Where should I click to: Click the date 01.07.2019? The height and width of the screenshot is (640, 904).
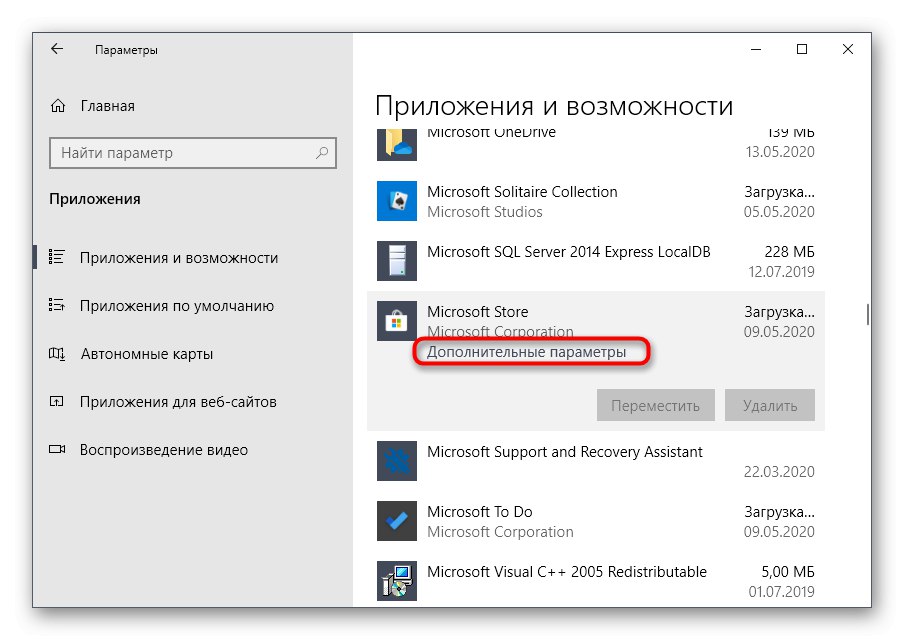pos(781,592)
